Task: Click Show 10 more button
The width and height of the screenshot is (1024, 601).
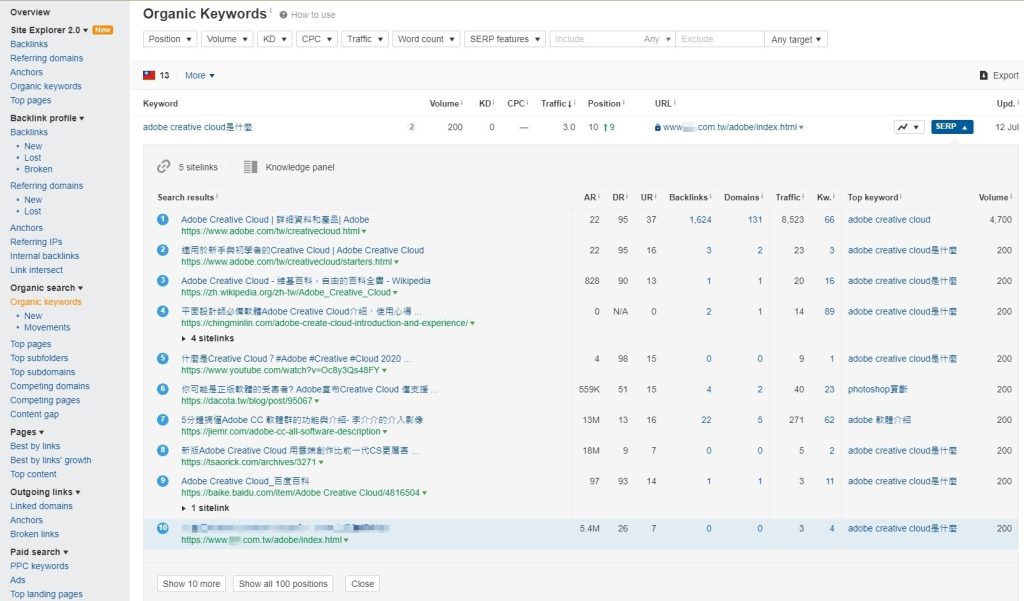Action: click(x=191, y=583)
